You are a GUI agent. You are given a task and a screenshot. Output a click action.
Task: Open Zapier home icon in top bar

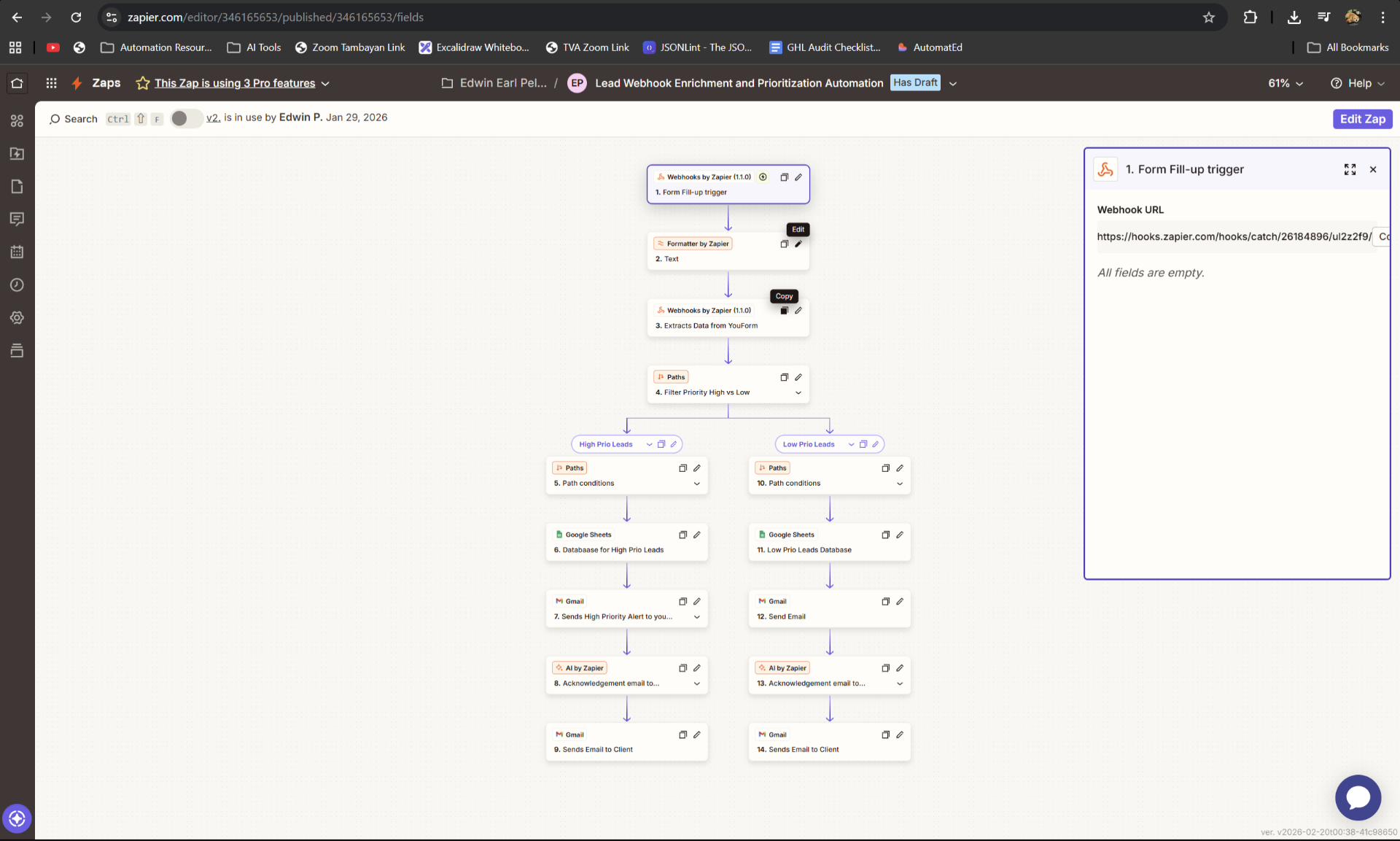click(x=17, y=83)
